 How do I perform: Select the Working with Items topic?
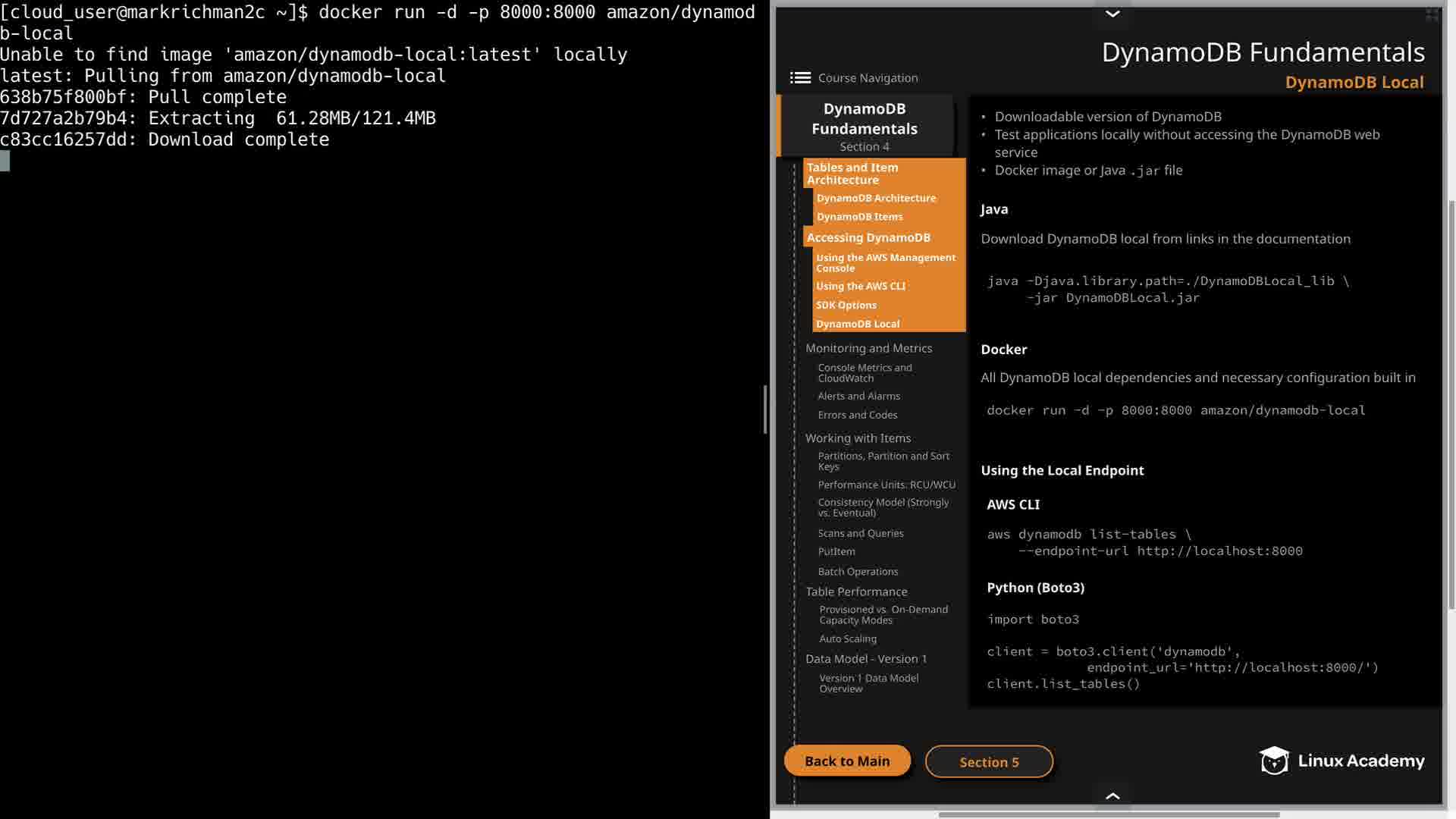tap(858, 438)
